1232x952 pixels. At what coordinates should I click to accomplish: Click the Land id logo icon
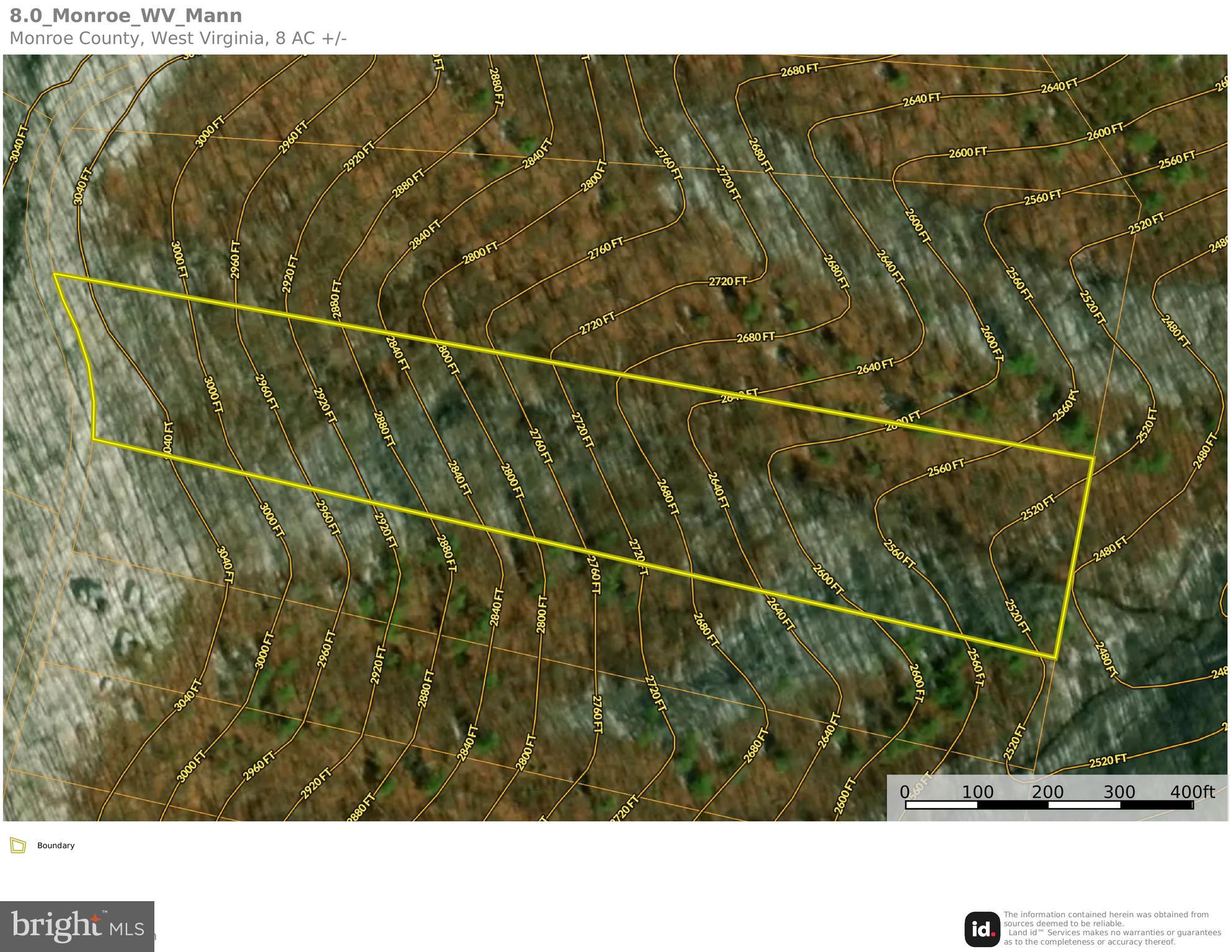tap(982, 929)
